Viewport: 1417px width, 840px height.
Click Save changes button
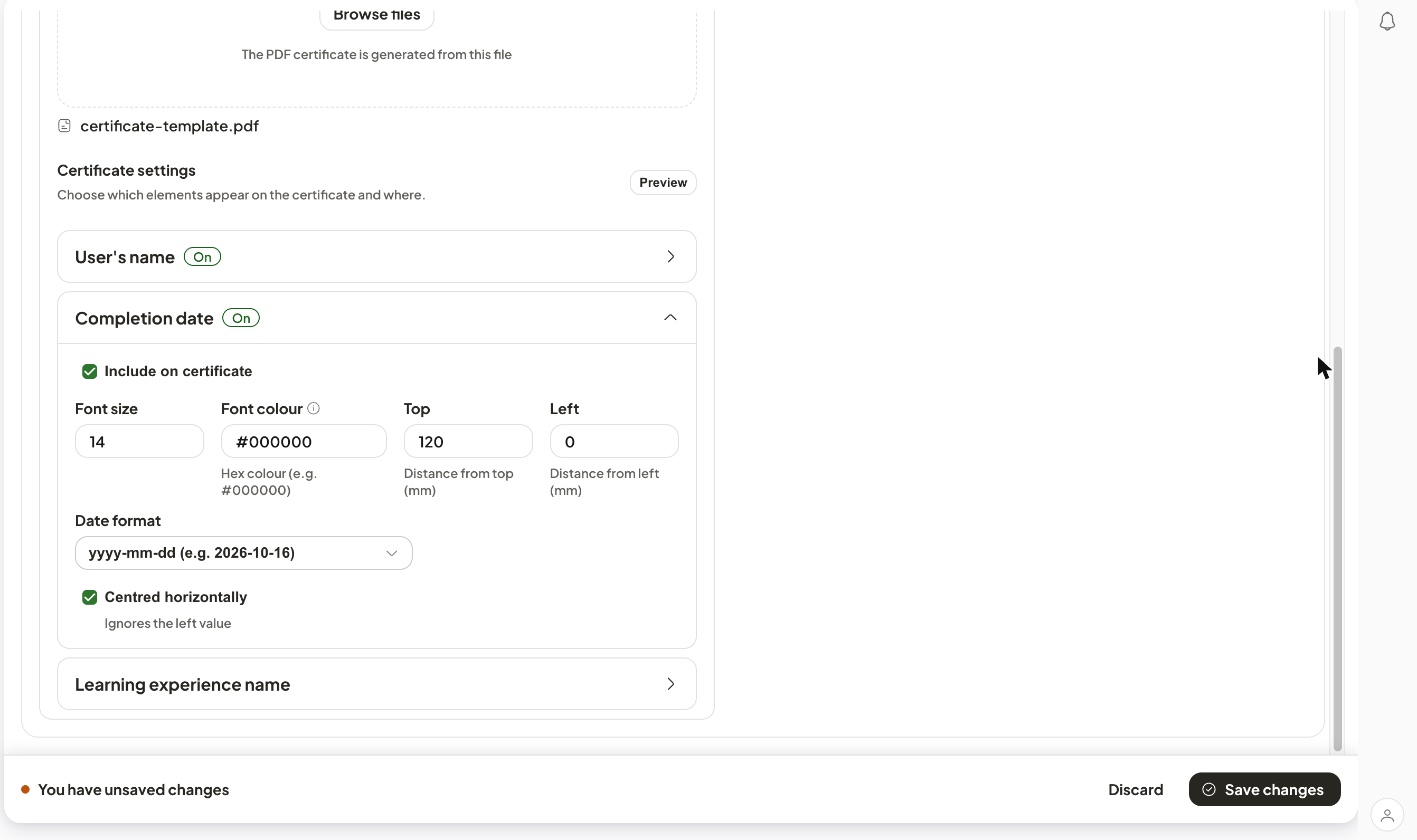coord(1264,789)
